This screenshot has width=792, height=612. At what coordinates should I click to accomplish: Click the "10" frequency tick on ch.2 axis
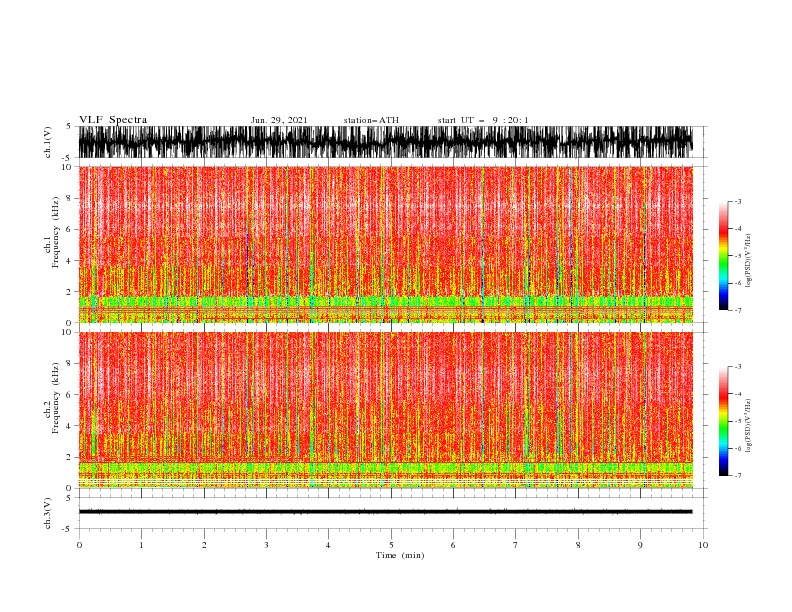click(x=68, y=332)
